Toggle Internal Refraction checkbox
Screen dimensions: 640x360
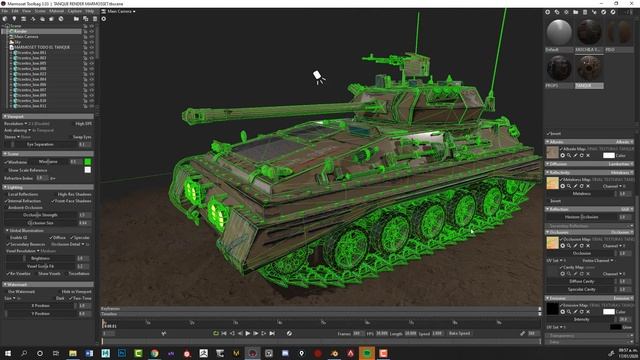pos(6,201)
